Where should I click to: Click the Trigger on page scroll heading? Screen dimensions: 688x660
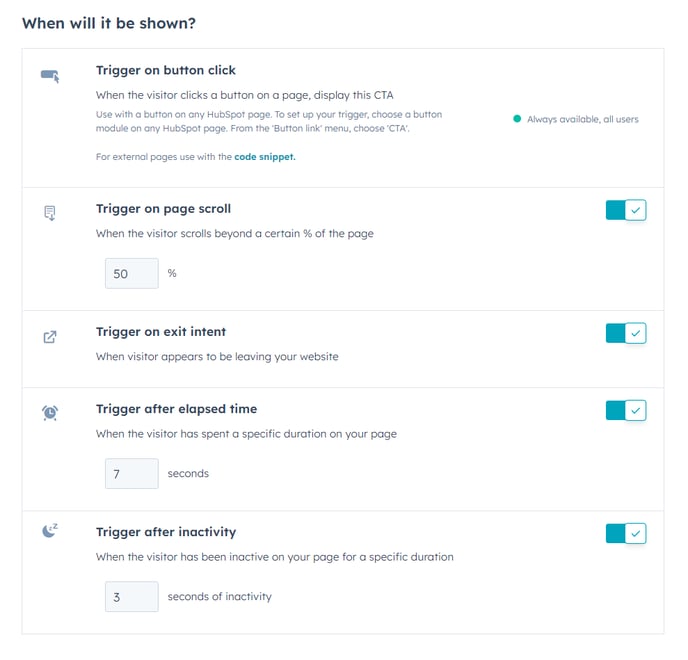click(163, 209)
